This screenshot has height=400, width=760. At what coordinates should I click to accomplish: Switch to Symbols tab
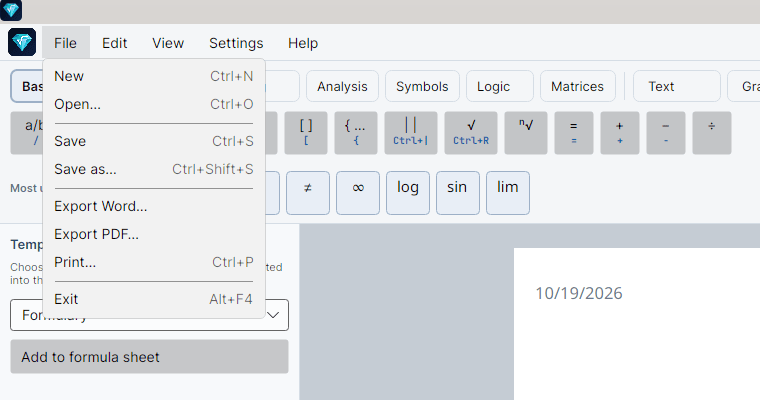coord(422,86)
